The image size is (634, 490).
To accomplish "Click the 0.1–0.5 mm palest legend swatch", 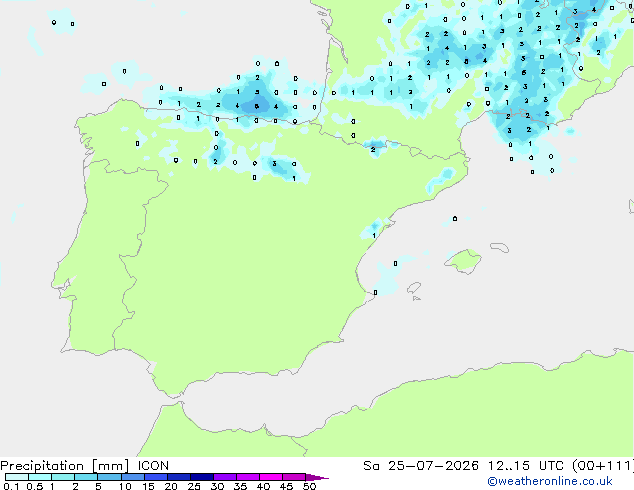I will [x=17, y=477].
